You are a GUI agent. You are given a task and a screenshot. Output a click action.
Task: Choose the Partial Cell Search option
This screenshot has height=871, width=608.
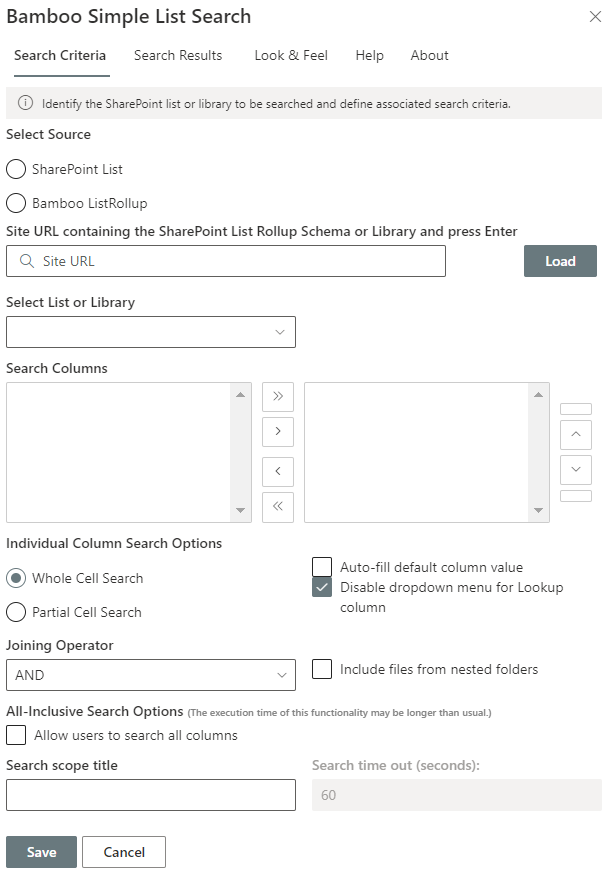point(16,612)
